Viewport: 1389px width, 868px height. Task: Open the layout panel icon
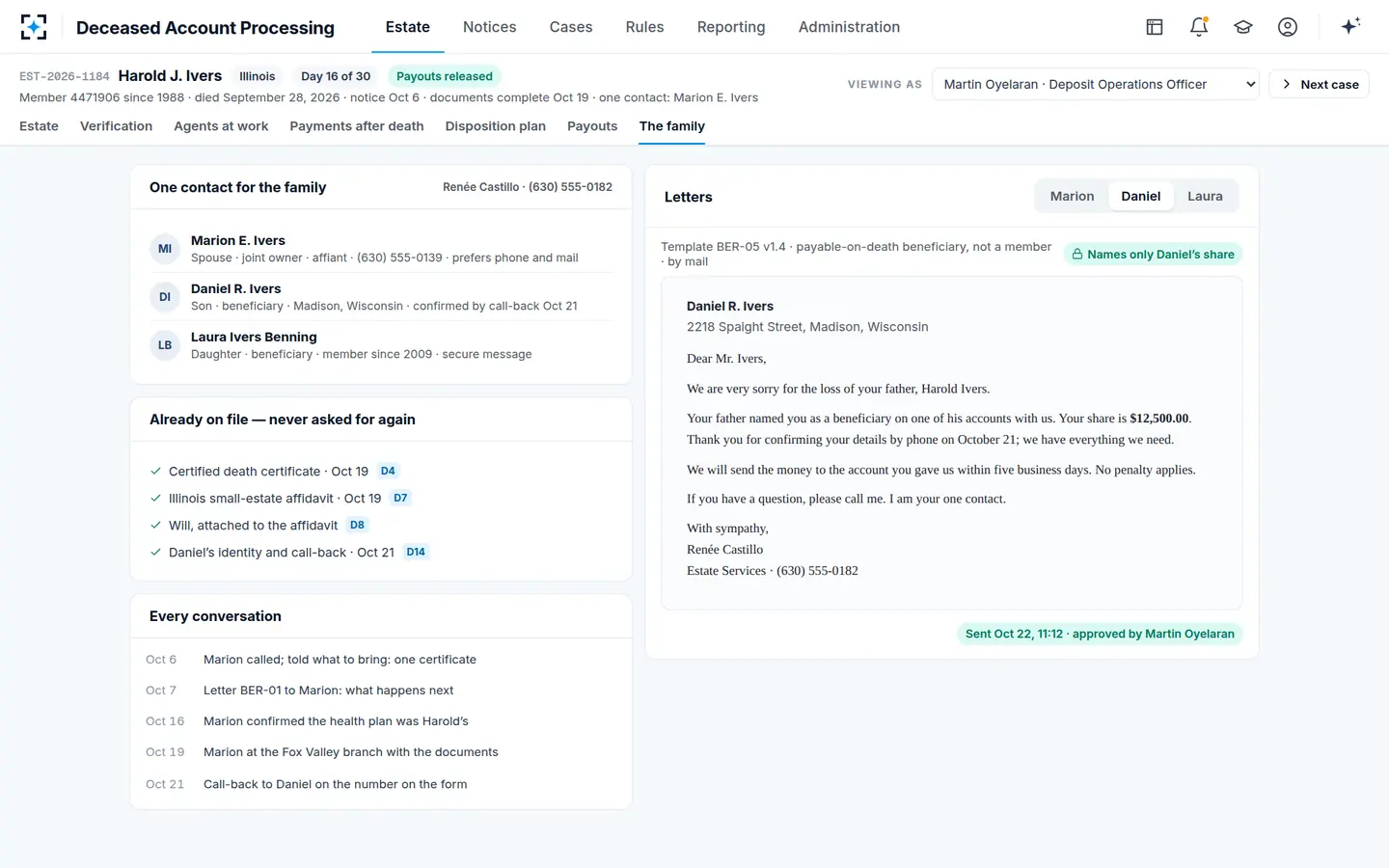(x=1155, y=27)
